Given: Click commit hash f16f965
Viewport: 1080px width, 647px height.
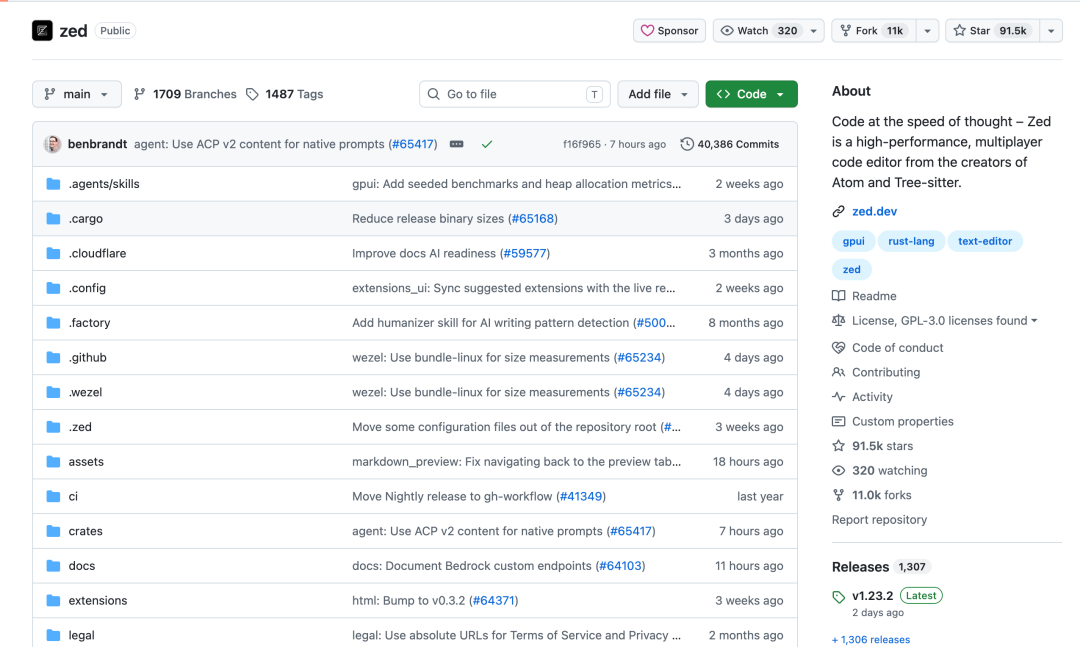Looking at the screenshot, I should [x=581, y=144].
